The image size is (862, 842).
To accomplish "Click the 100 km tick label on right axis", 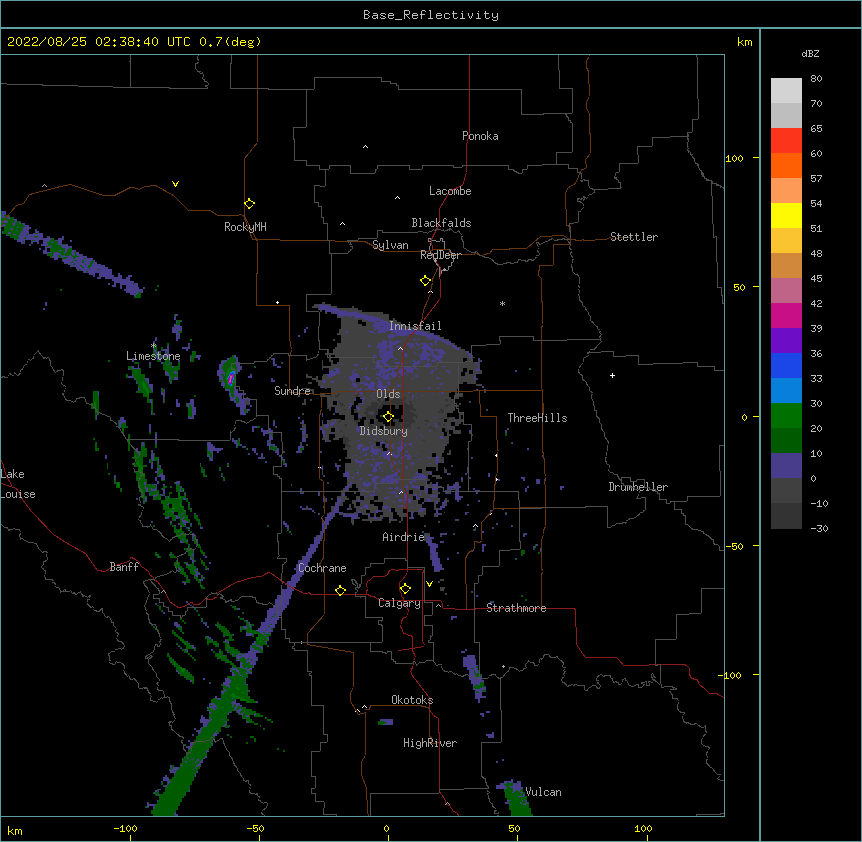I will pos(734,158).
